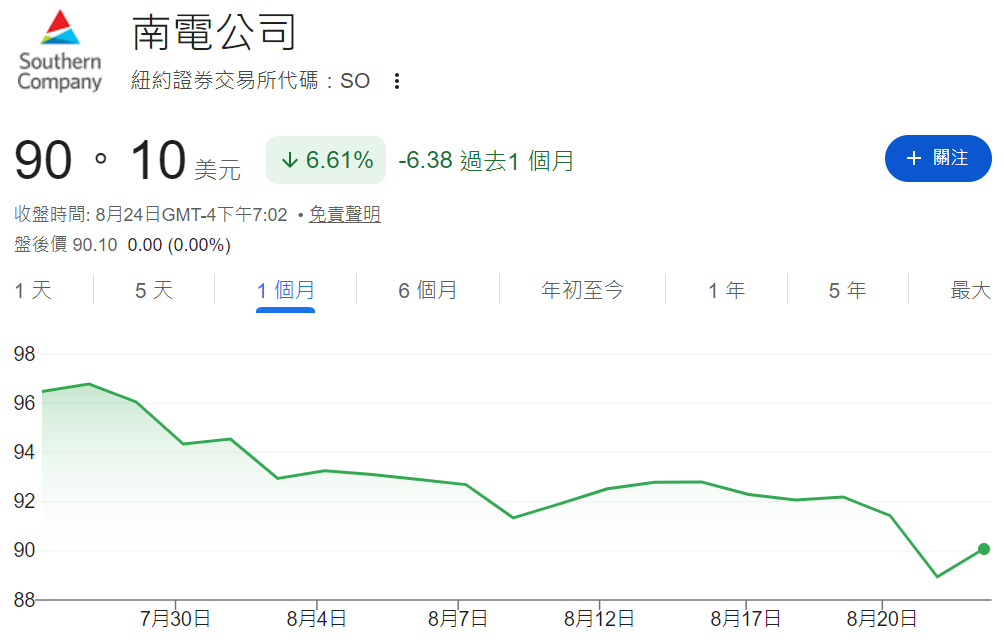The image size is (1004, 640).
Task: Switch to 年初至今 tab
Action: tap(582, 290)
